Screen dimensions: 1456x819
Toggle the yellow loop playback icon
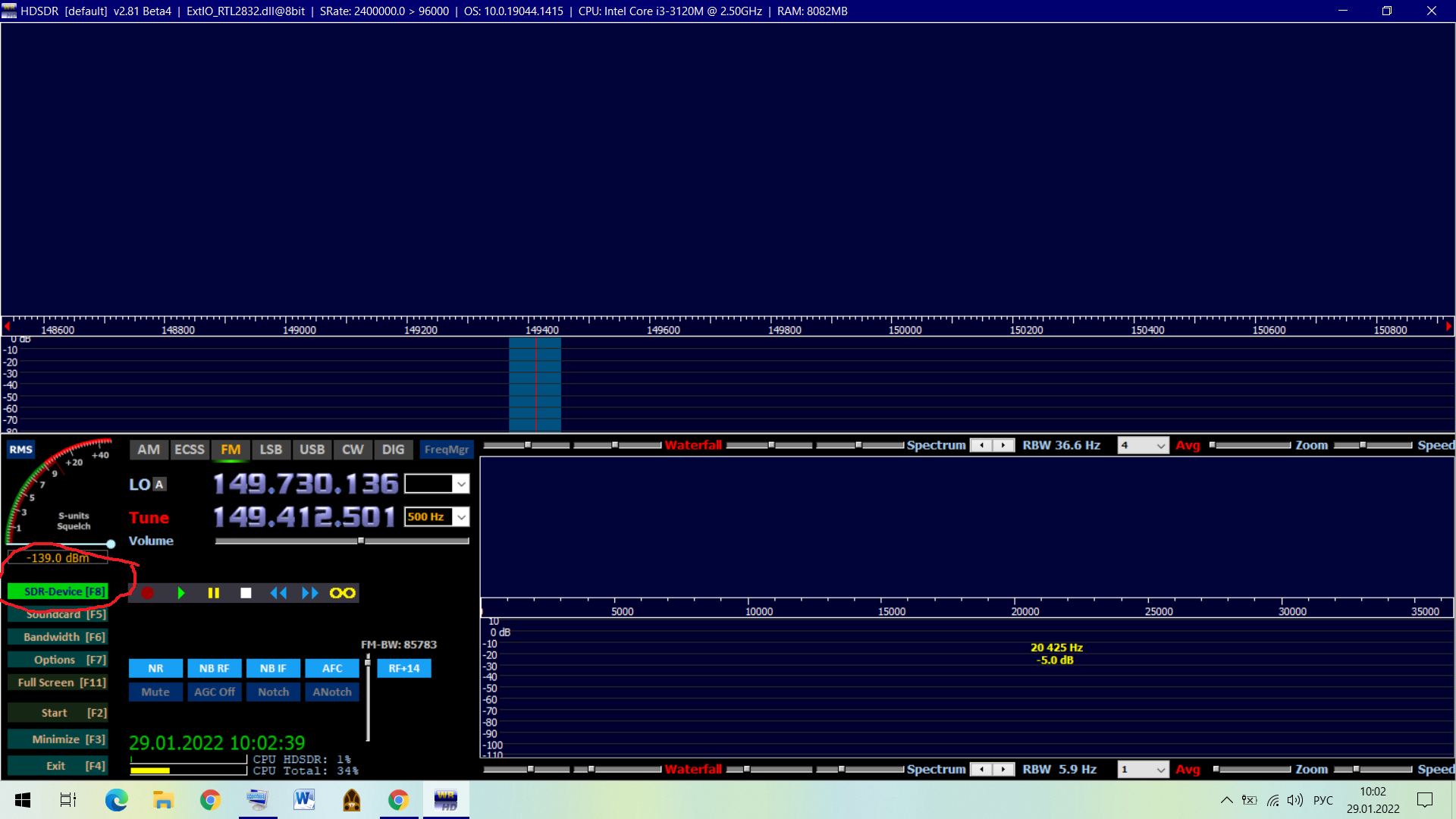[x=342, y=593]
